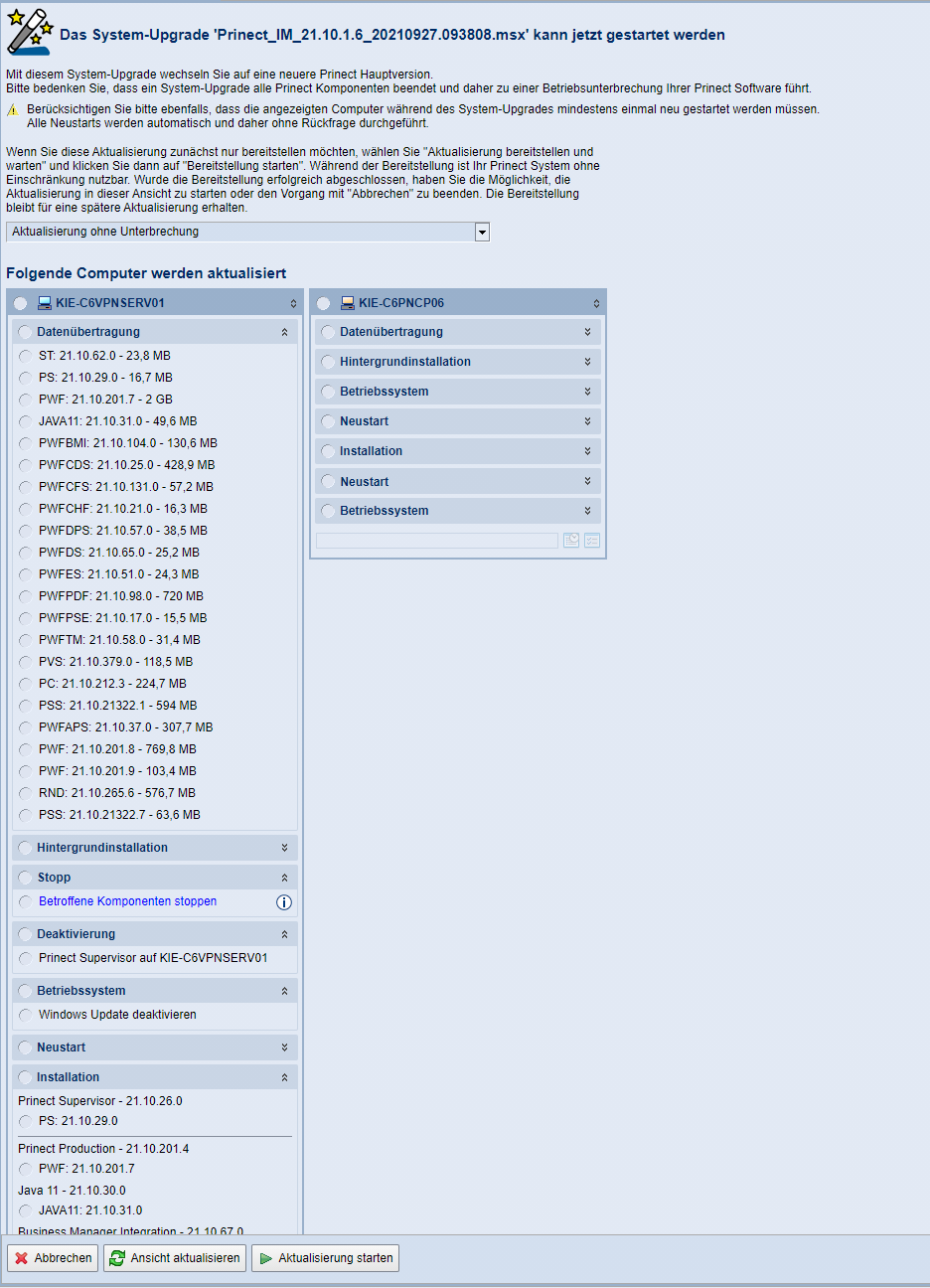The height and width of the screenshot is (1288, 930).
Task: Click status circle for PC: 21.10.212.3 row
Action: tap(26, 684)
